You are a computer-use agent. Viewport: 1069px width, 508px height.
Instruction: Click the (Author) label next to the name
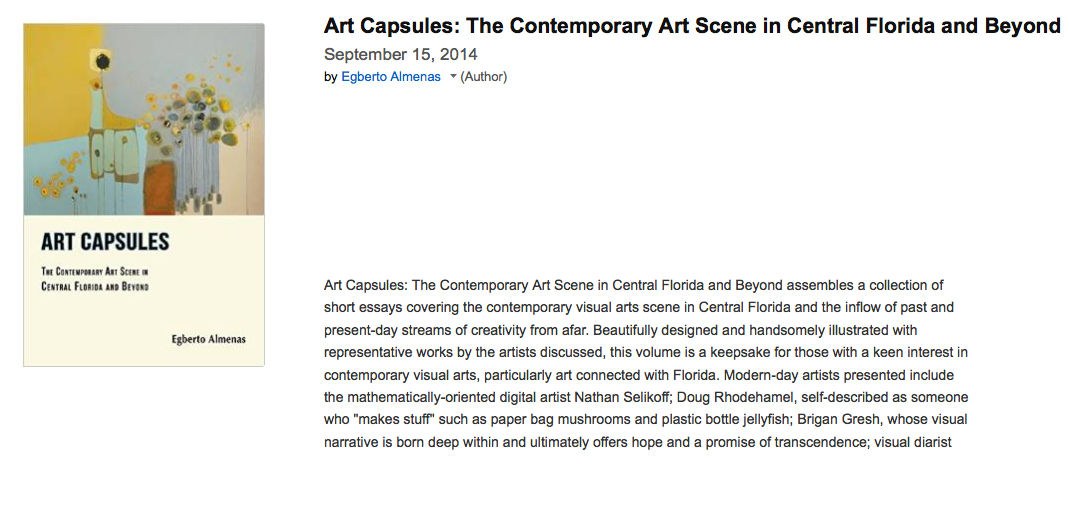[484, 77]
